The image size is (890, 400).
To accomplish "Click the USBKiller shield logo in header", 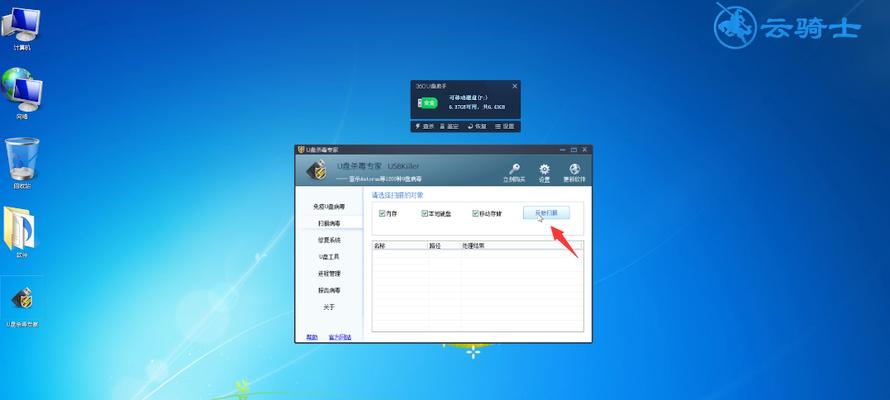I will pos(316,170).
